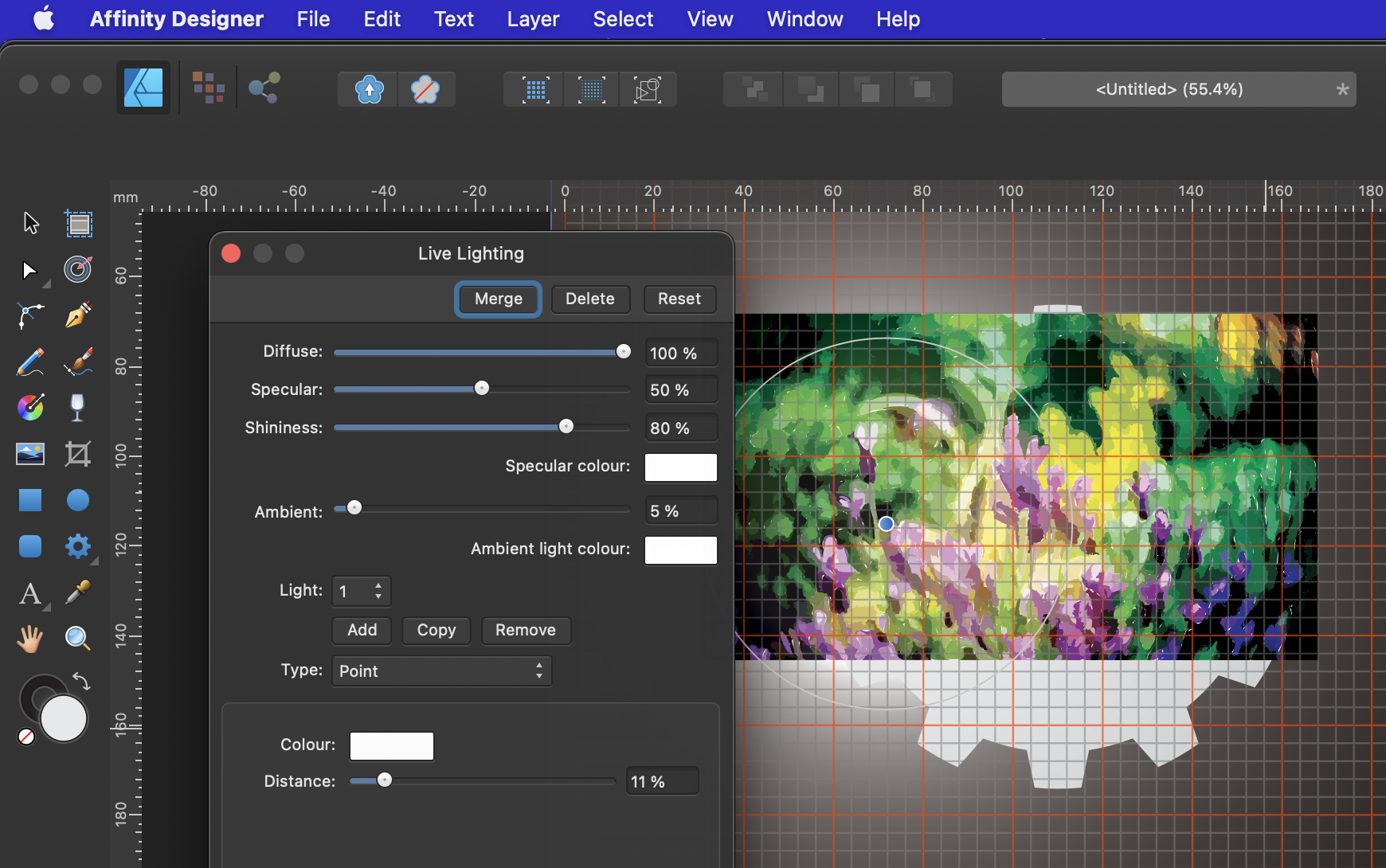Click the Diffuse slider handle
Image resolution: width=1386 pixels, height=868 pixels.
click(624, 351)
